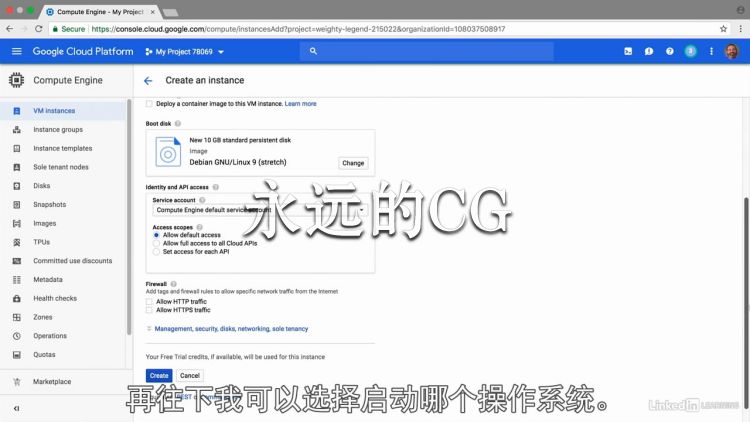
Task: Click the Instance groups icon
Action: pos(17,129)
